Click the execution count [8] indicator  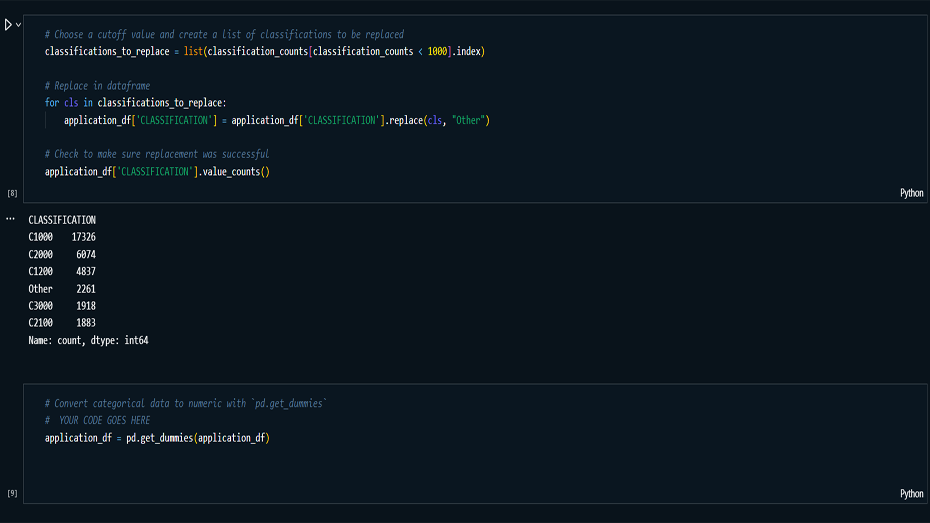[12, 193]
